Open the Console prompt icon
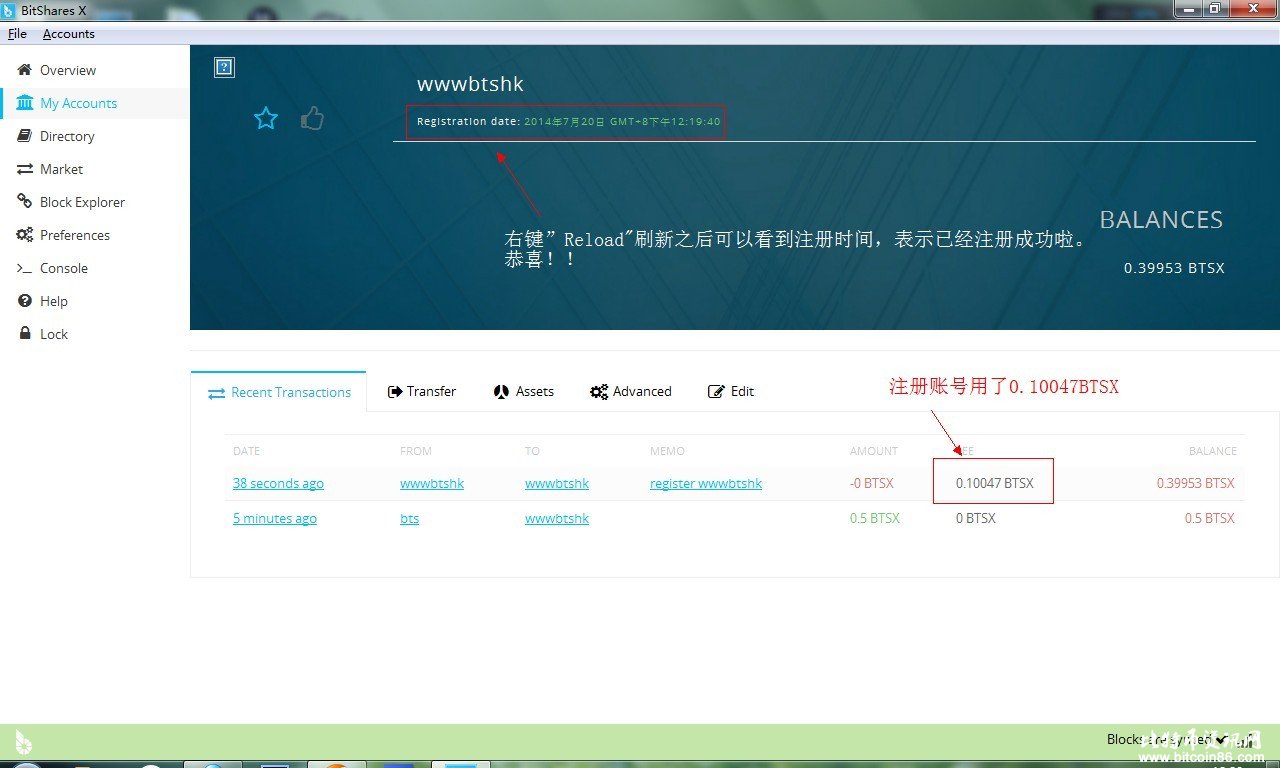 coord(24,268)
